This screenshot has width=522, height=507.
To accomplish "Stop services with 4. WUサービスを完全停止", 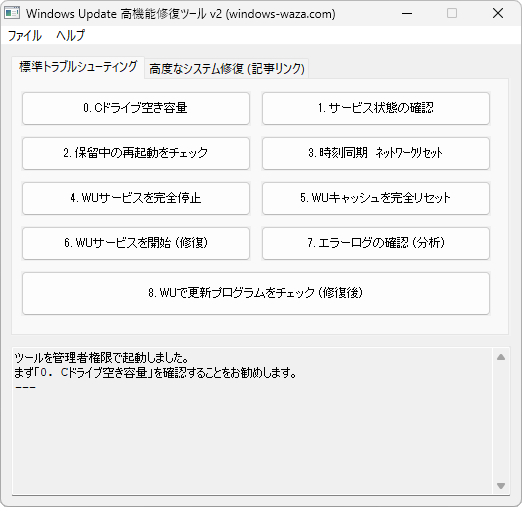I will pyautogui.click(x=136, y=198).
